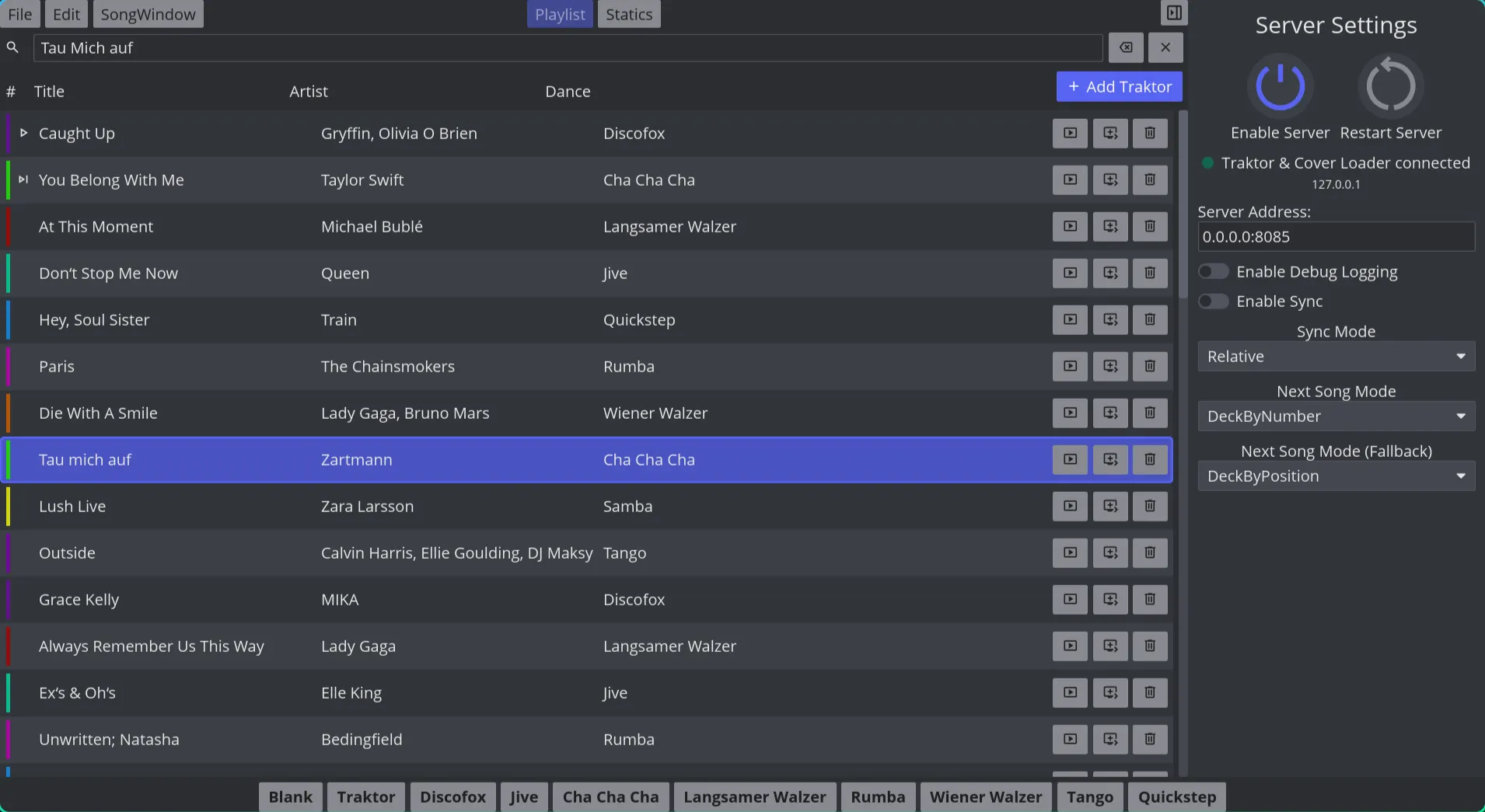Show the Ex's & Oh's song
The height and width of the screenshot is (812, 1485).
tap(1071, 692)
